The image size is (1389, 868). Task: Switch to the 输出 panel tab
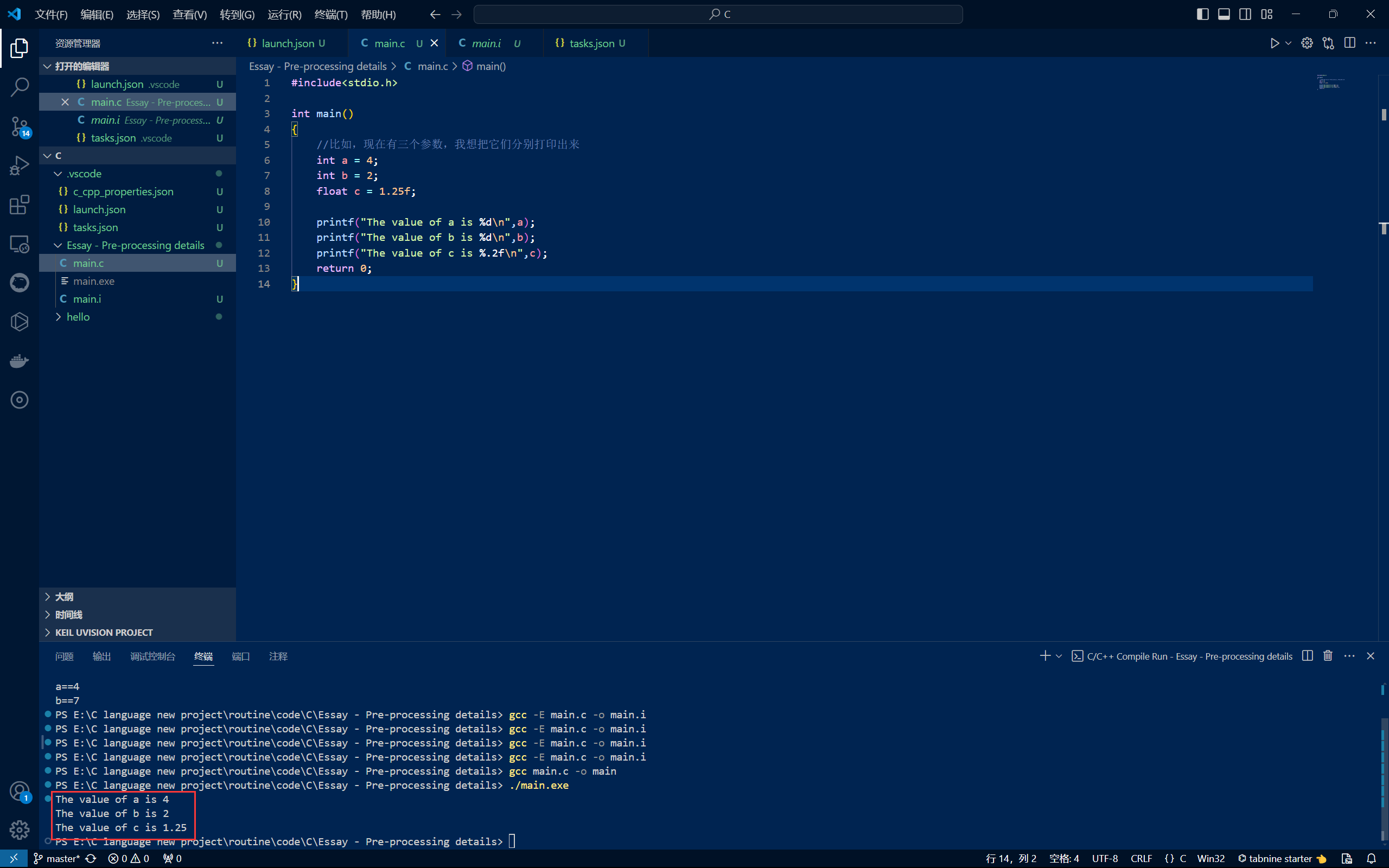(101, 655)
